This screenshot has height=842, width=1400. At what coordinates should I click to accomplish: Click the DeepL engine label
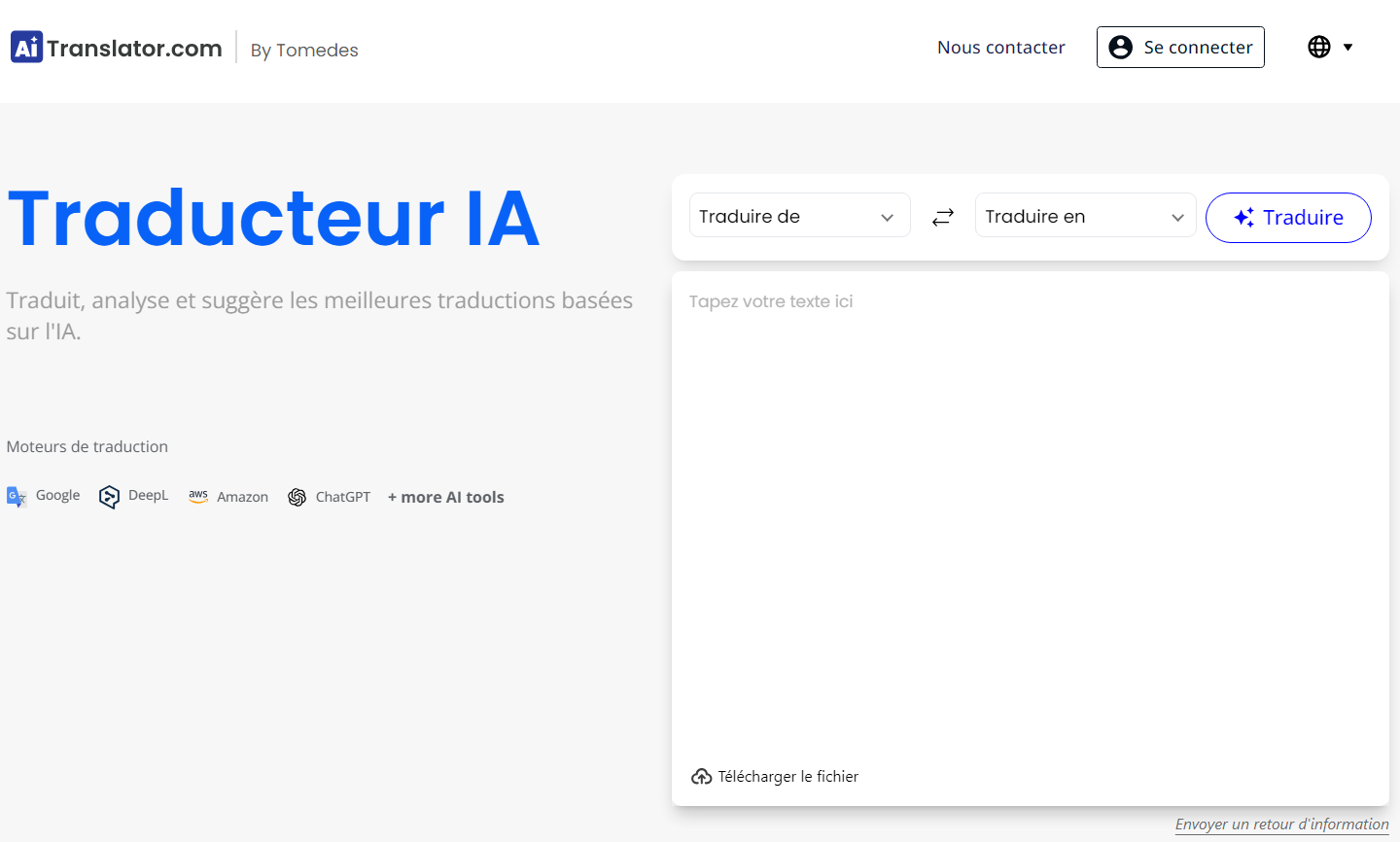148,495
